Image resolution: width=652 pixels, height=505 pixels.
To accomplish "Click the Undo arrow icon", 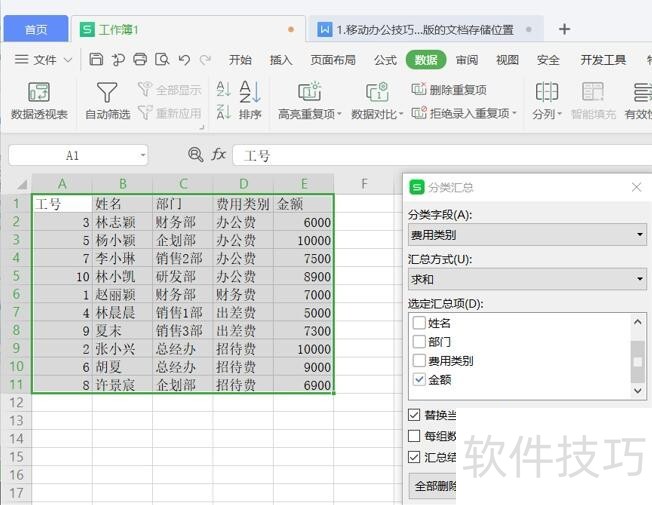I will point(184,59).
